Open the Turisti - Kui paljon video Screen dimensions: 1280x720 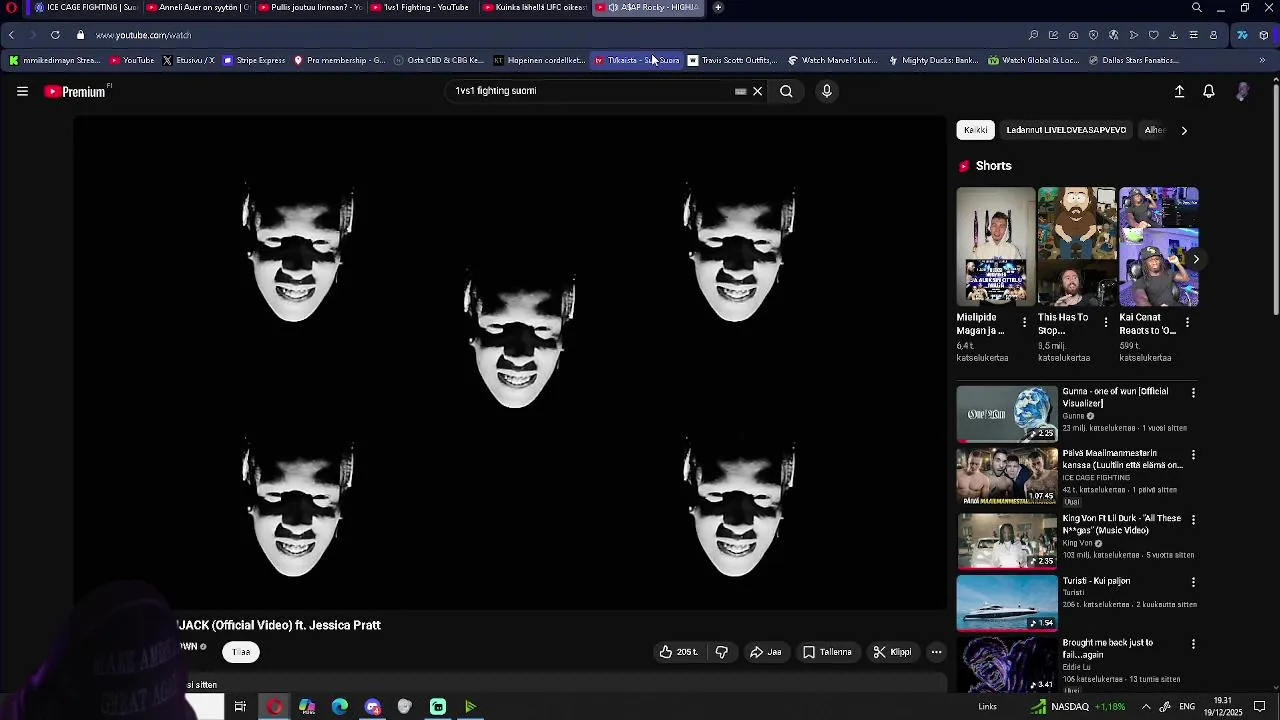[x=1007, y=602]
